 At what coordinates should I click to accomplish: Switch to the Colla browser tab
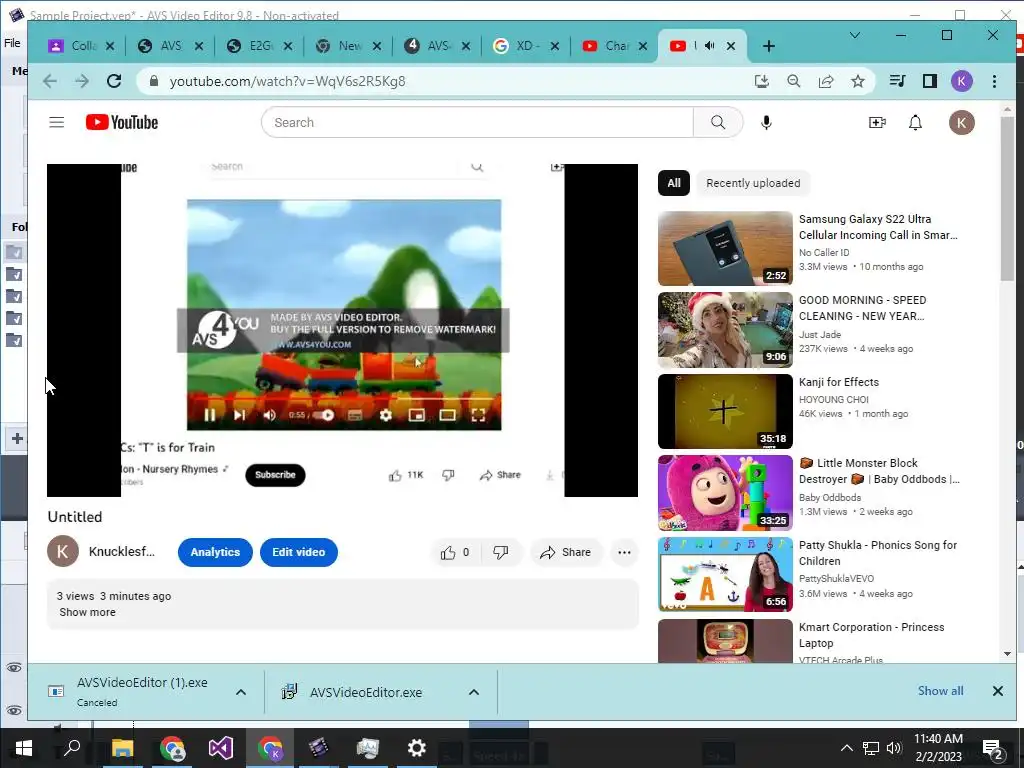[x=84, y=46]
